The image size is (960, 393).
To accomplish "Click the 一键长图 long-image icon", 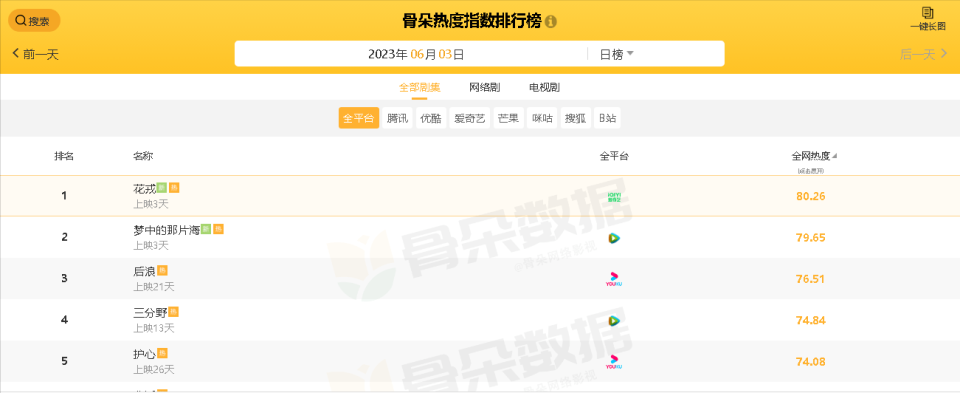I will point(928,19).
